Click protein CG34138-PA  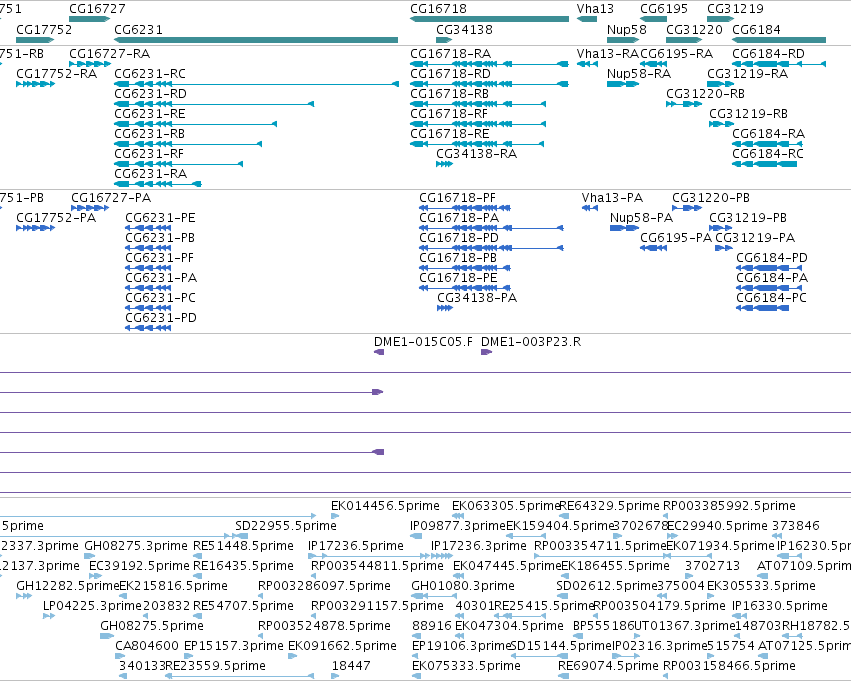tap(444, 308)
